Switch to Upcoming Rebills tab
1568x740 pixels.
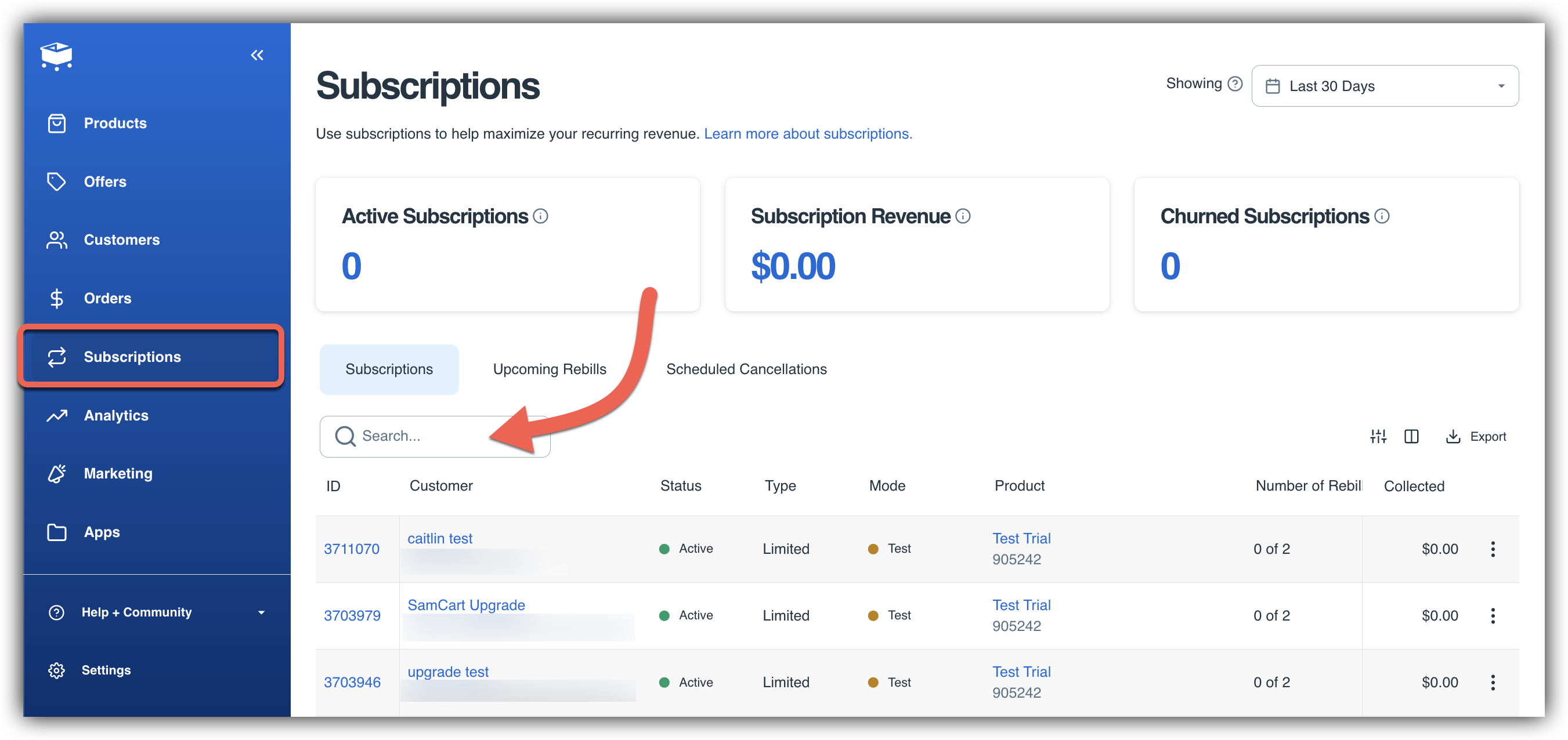[549, 369]
